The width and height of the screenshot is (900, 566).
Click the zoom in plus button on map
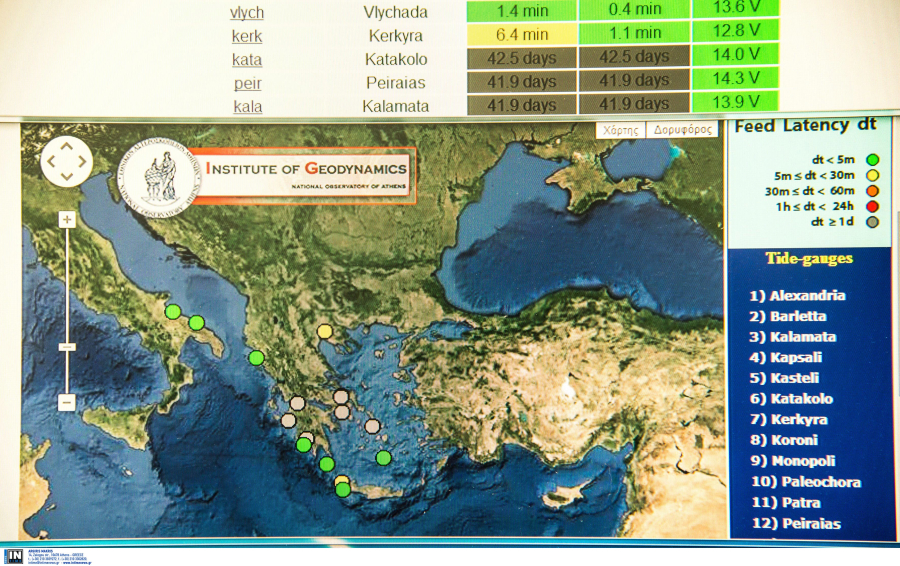click(67, 220)
